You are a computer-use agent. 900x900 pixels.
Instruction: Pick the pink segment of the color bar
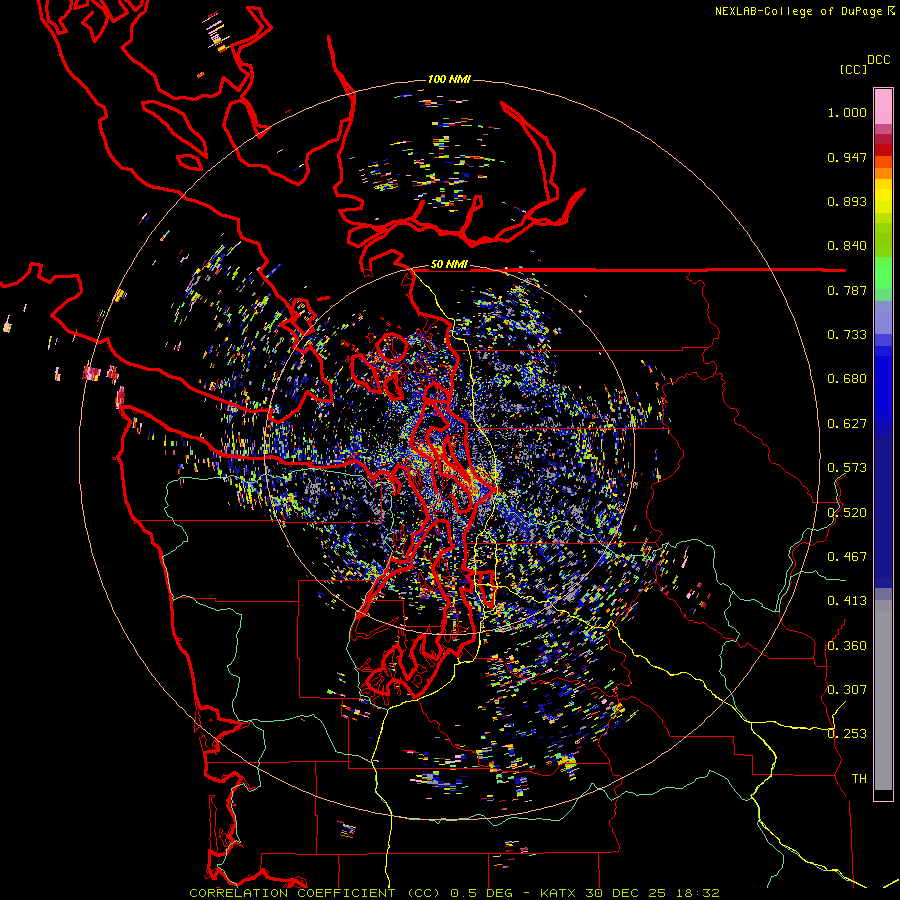883,106
